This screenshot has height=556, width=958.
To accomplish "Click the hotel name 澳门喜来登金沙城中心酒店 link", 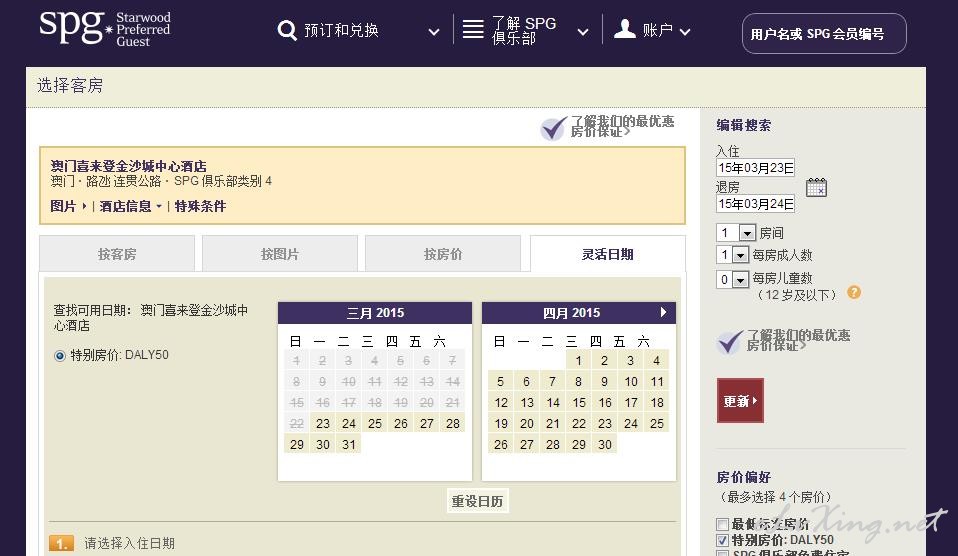I will (x=128, y=166).
